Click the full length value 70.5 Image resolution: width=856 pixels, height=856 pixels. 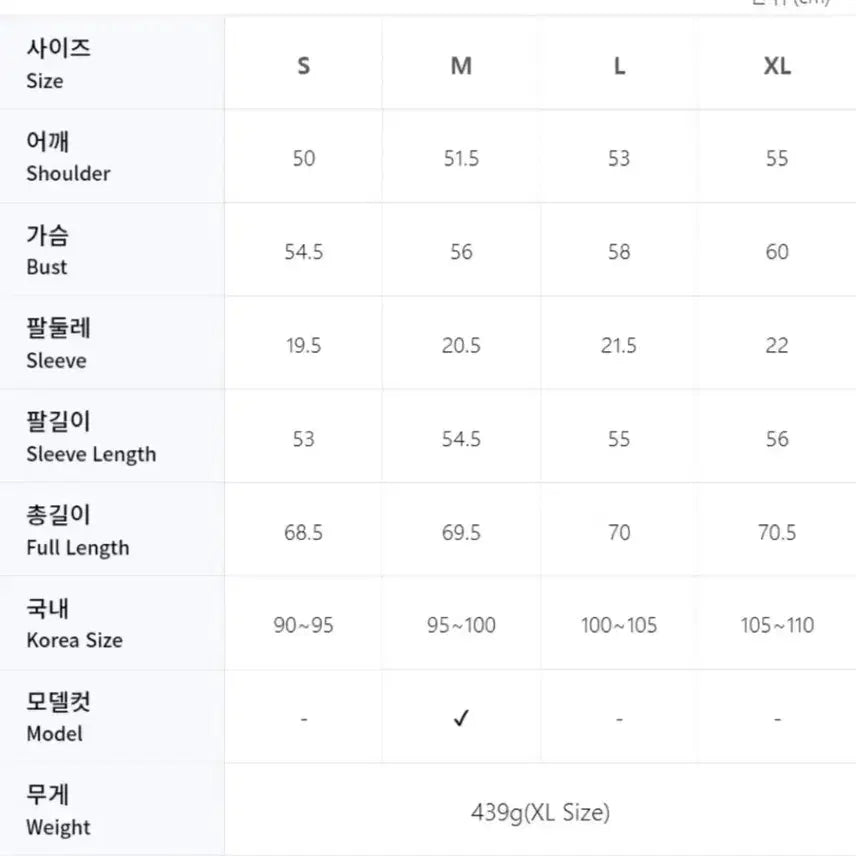click(x=777, y=532)
